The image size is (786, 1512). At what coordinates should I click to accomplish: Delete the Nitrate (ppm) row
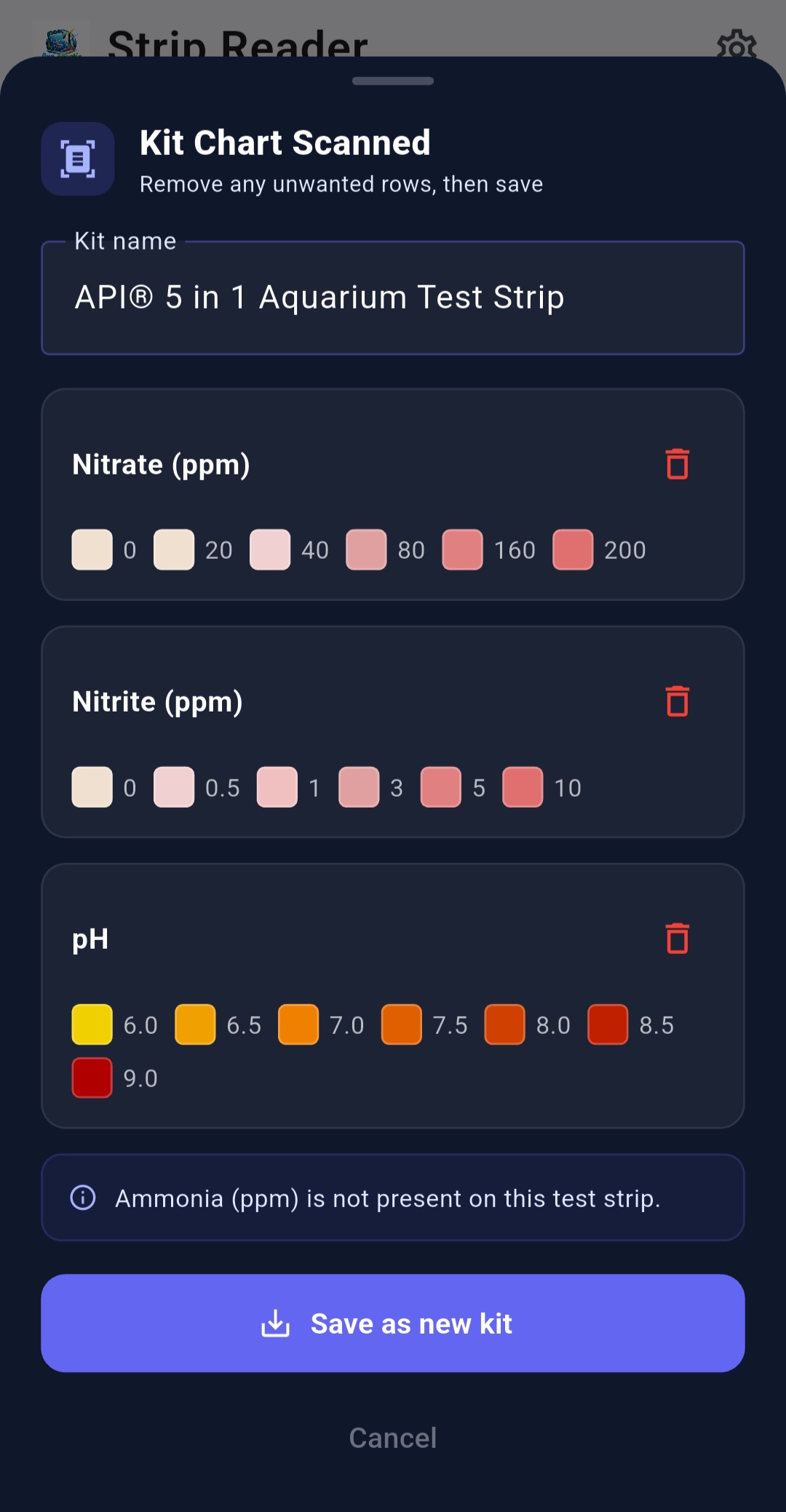coord(678,464)
